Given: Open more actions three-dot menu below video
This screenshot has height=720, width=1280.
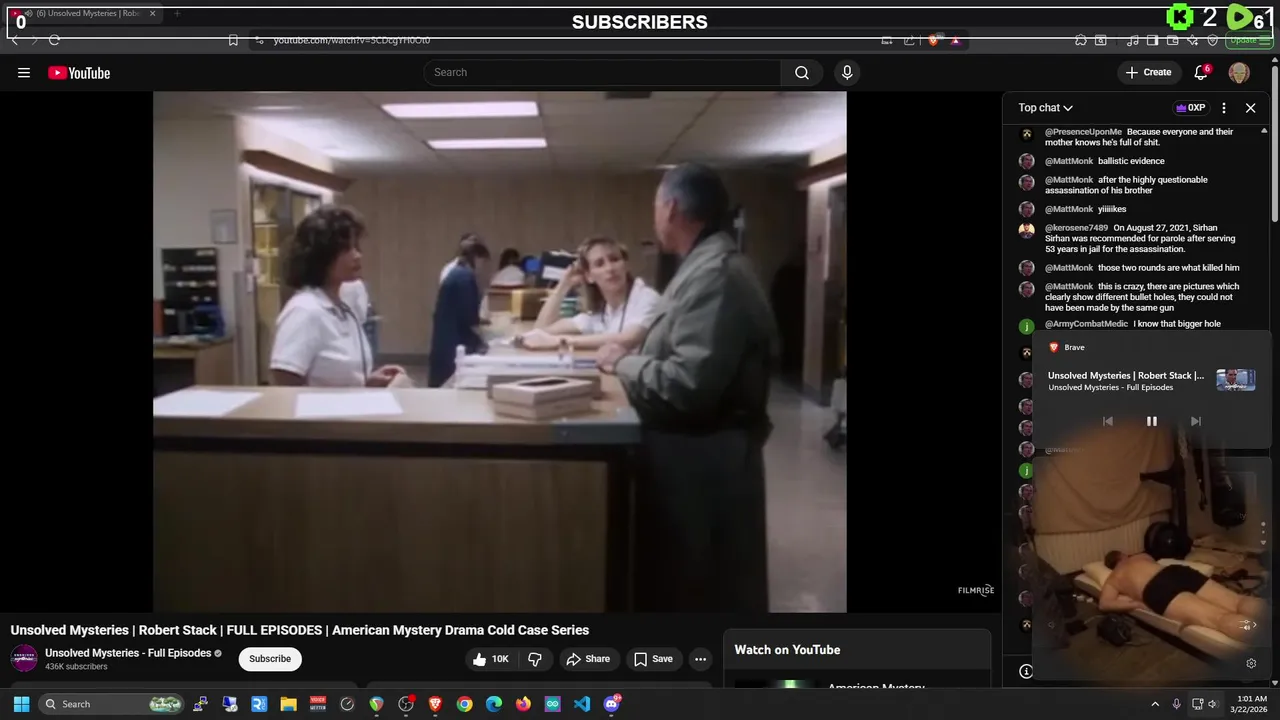Looking at the screenshot, I should [x=700, y=659].
